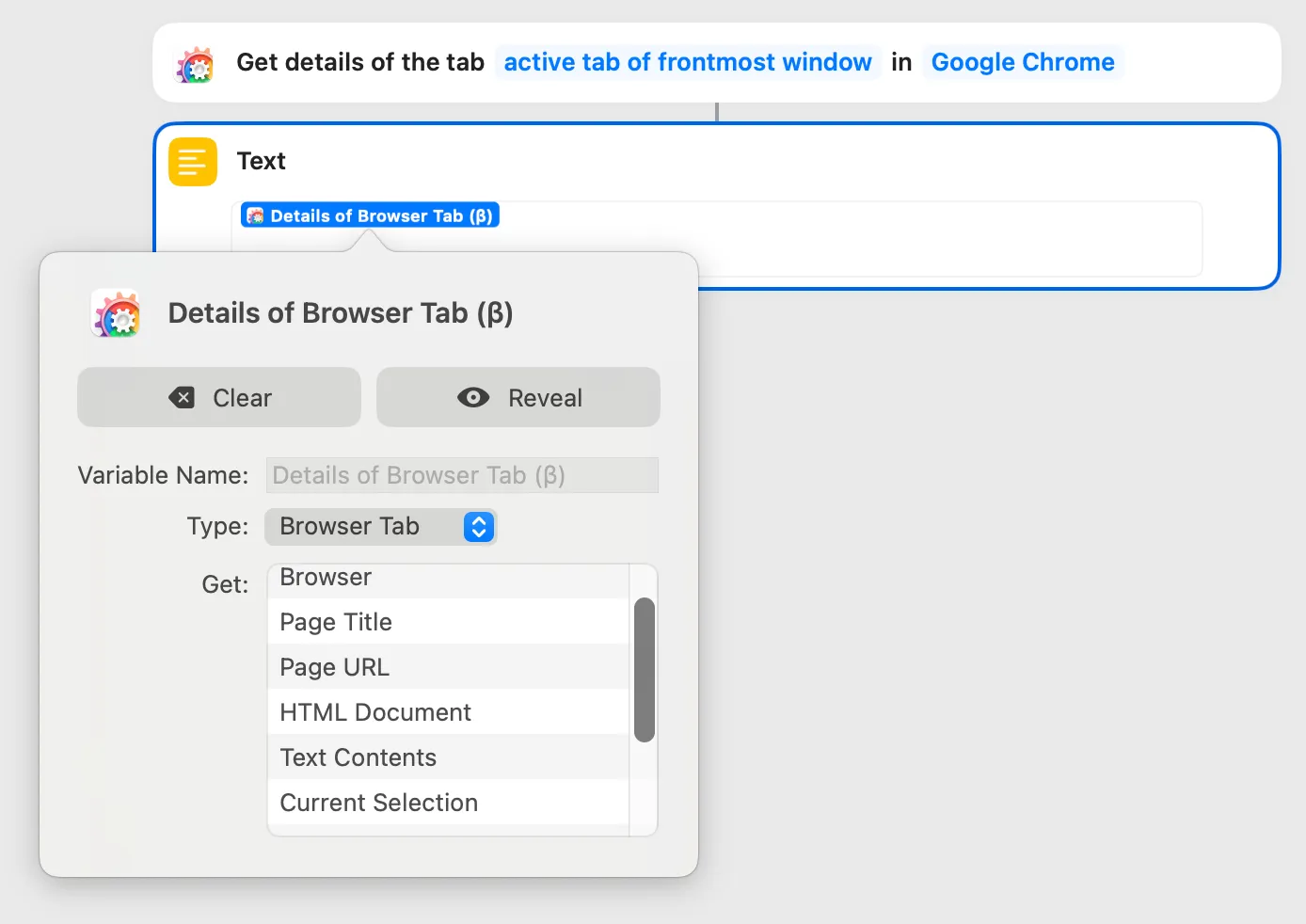Click the small icon inside the variable token
The image size is (1306, 924).
pos(255,215)
